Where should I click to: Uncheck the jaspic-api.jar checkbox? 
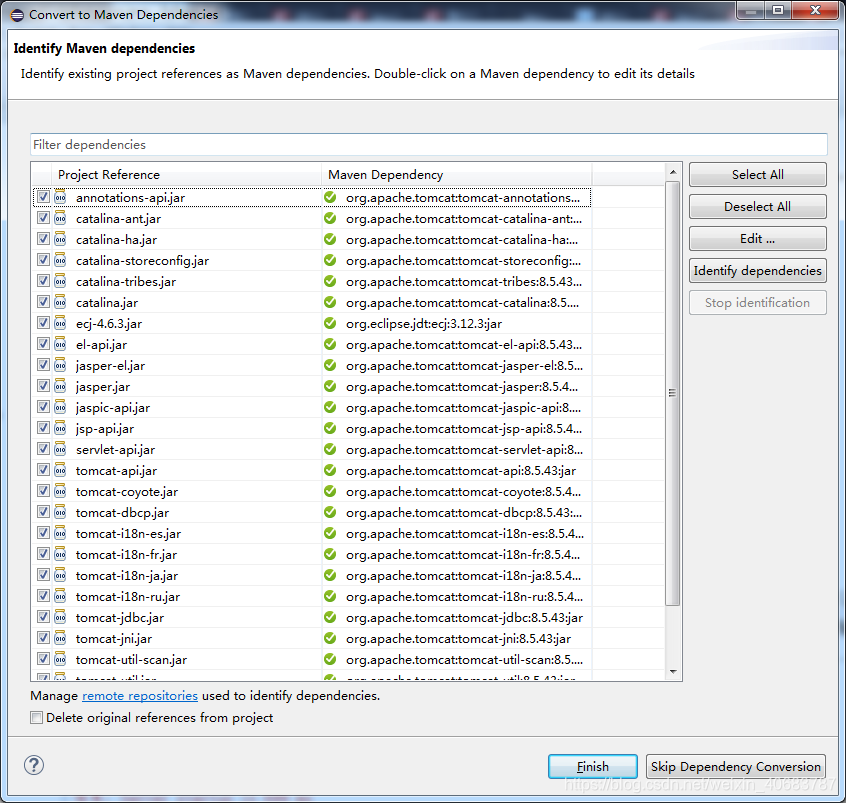coord(43,407)
